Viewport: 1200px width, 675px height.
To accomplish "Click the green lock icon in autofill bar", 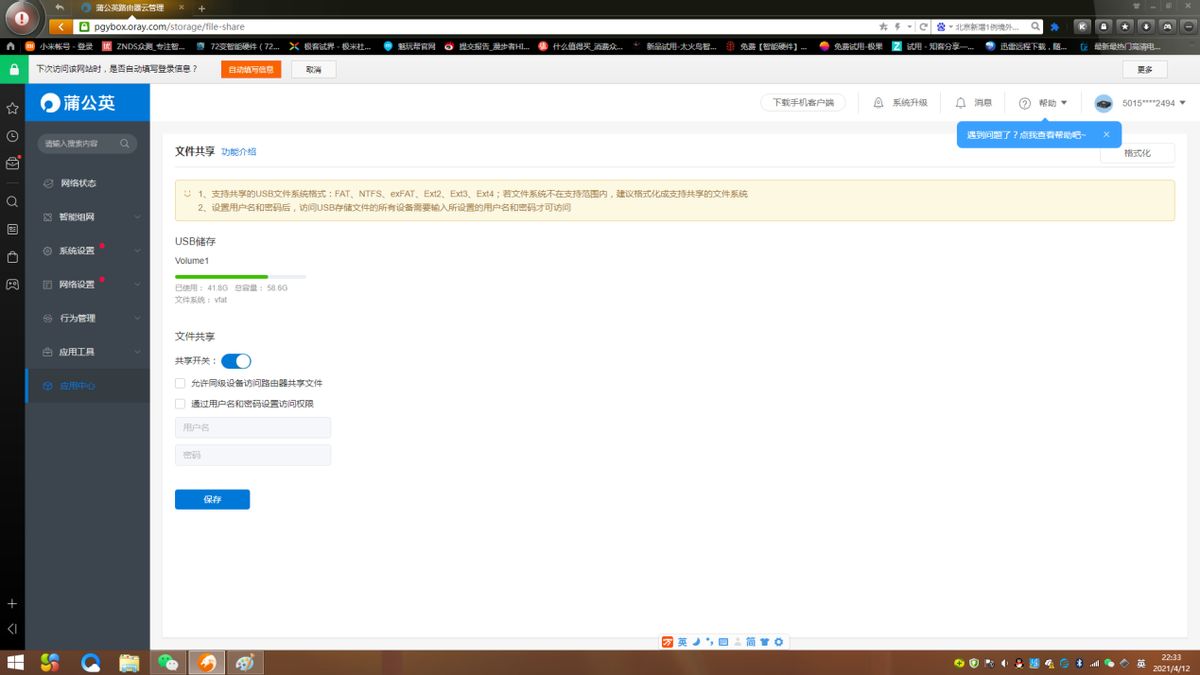I will coord(13,69).
